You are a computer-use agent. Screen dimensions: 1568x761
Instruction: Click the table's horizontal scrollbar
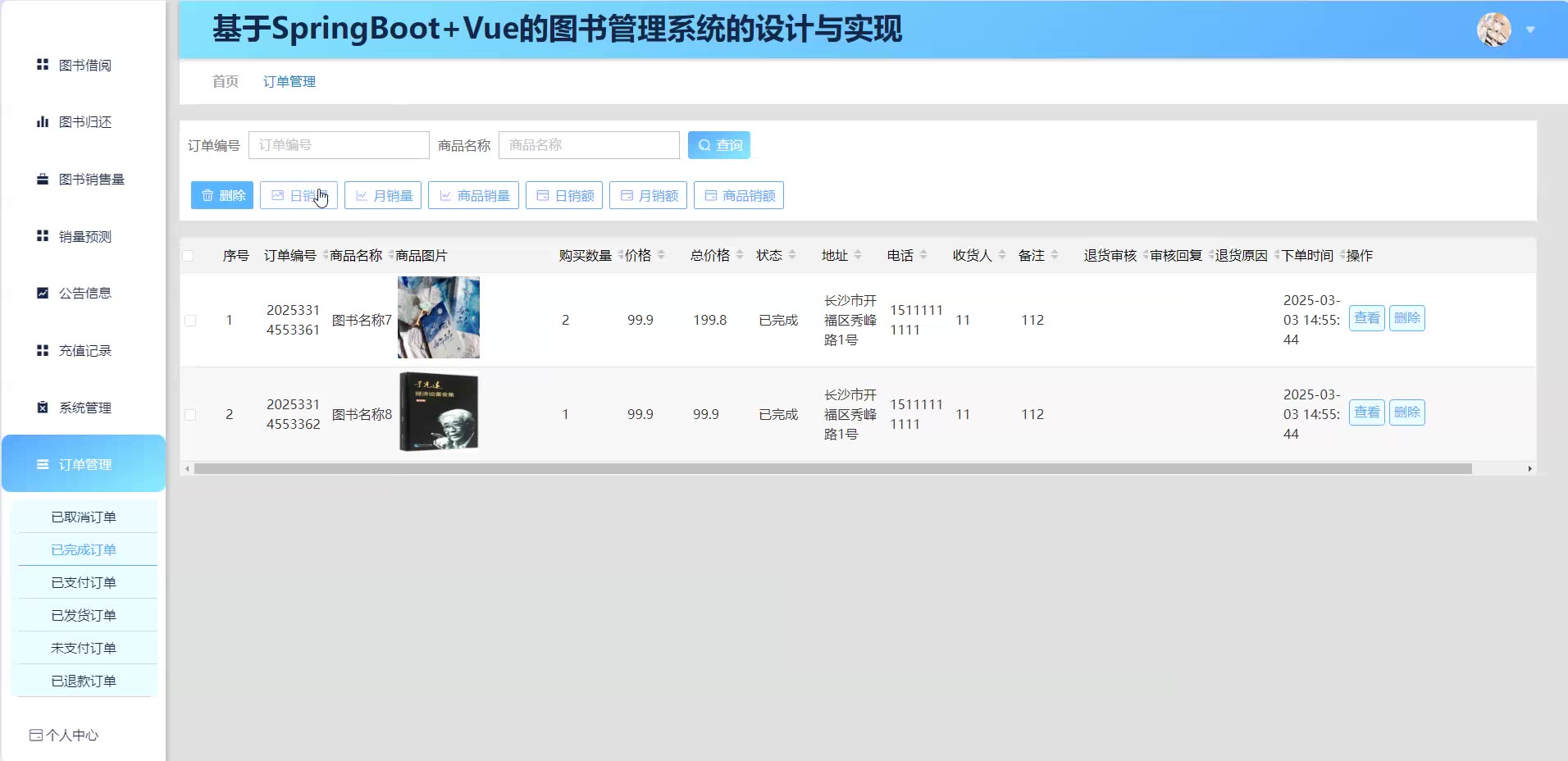click(833, 469)
